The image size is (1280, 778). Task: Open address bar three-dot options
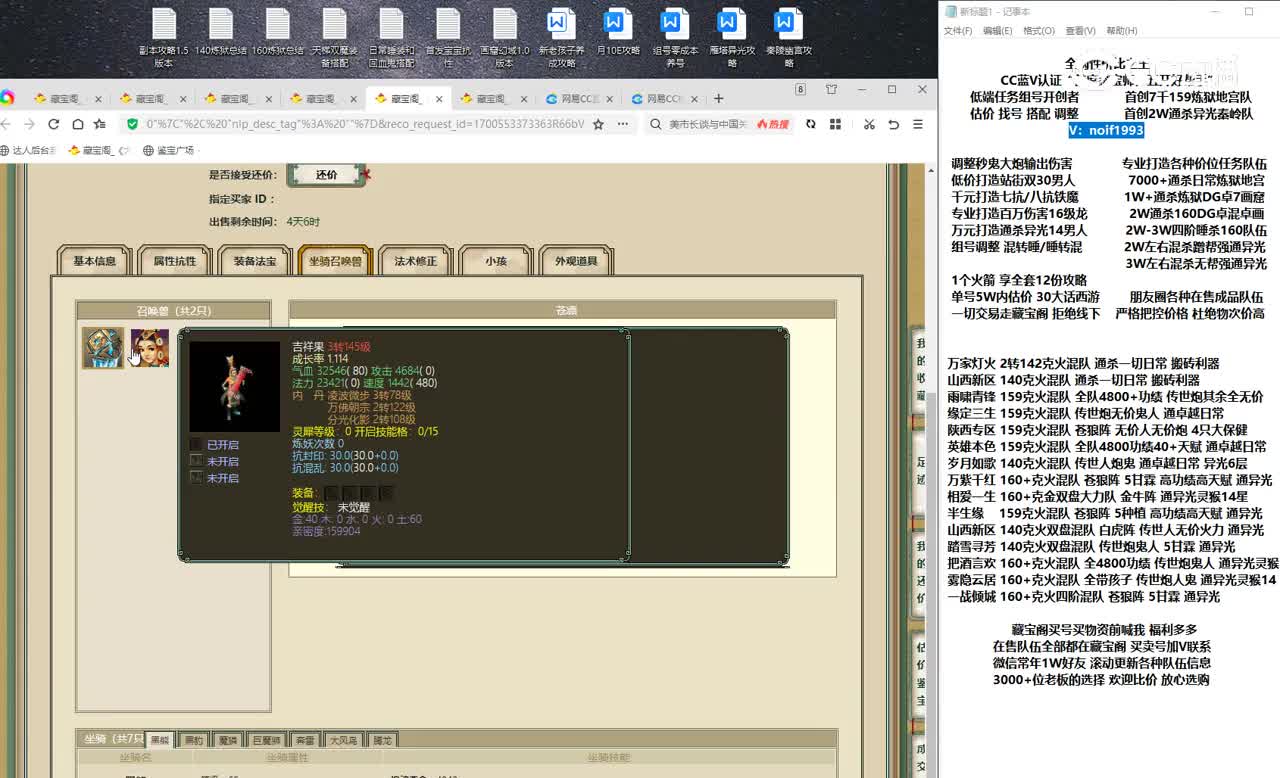pos(622,124)
